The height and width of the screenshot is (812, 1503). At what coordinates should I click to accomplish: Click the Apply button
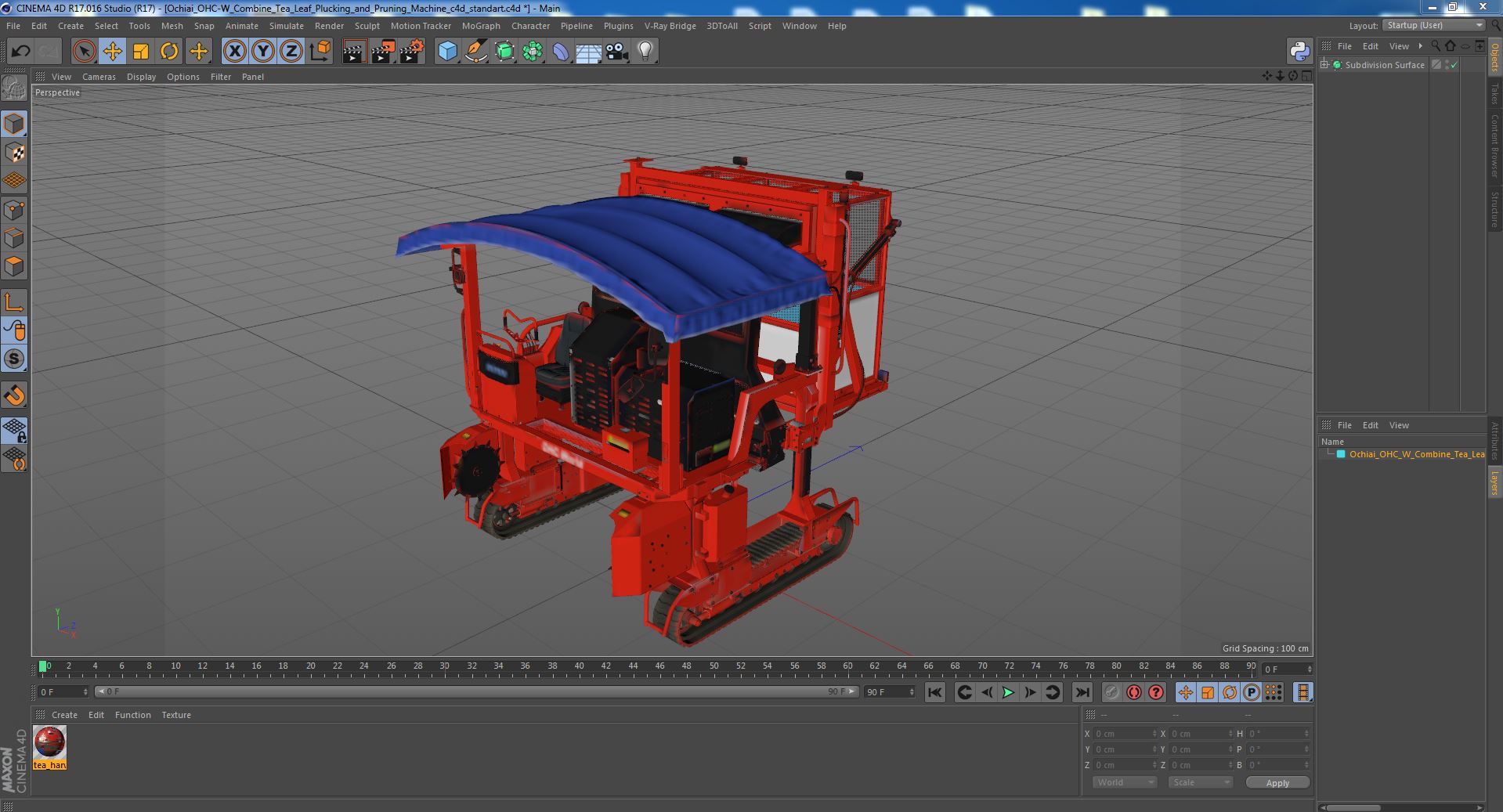click(1277, 783)
